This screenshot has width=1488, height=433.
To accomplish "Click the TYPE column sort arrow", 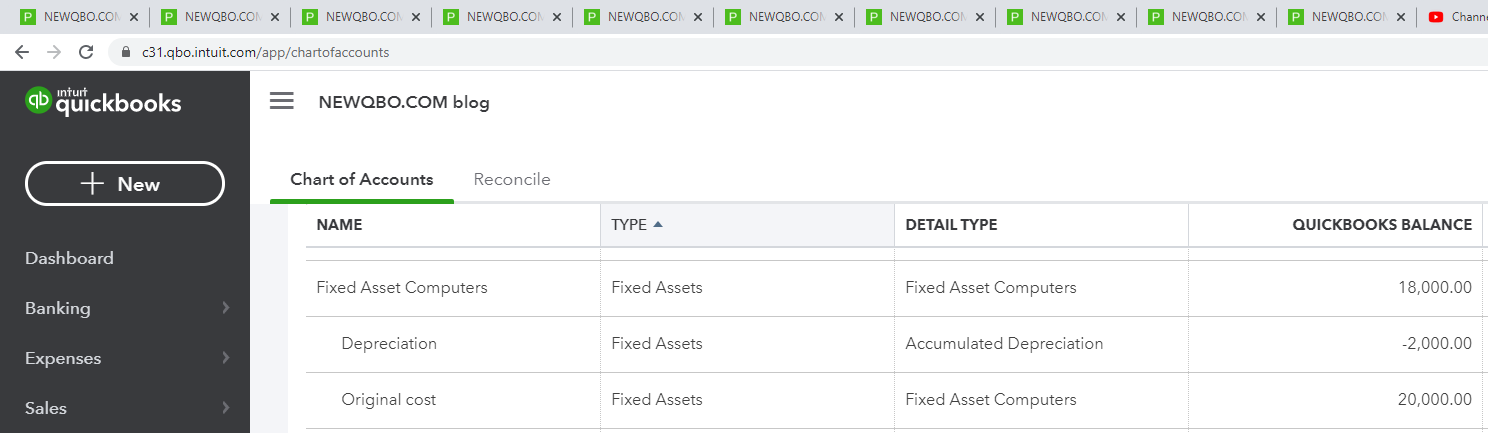I will click(x=657, y=225).
